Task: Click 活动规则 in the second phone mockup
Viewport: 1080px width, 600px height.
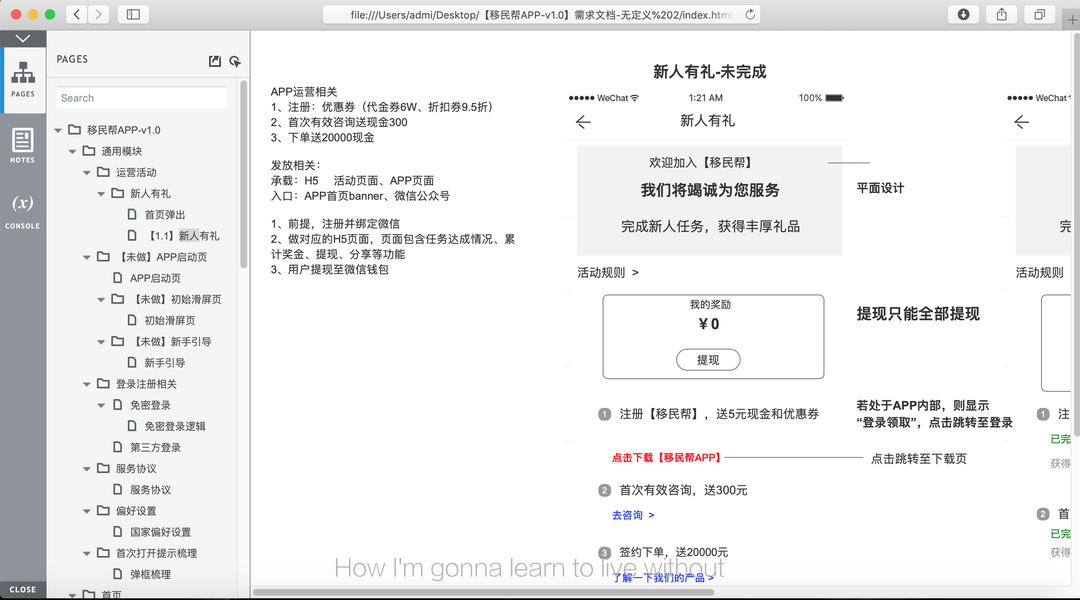Action: pos(1039,273)
